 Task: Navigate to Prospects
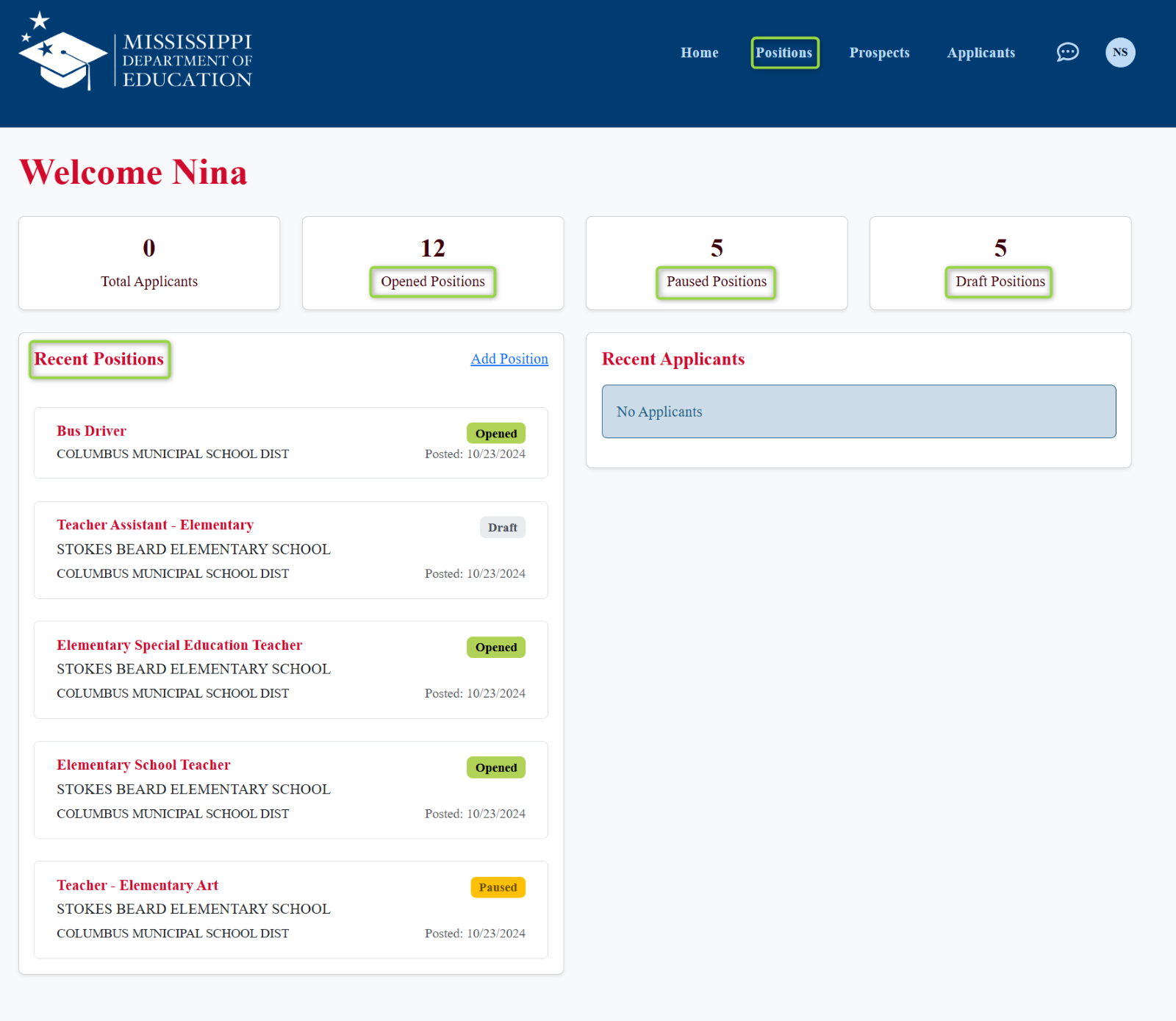coord(879,52)
